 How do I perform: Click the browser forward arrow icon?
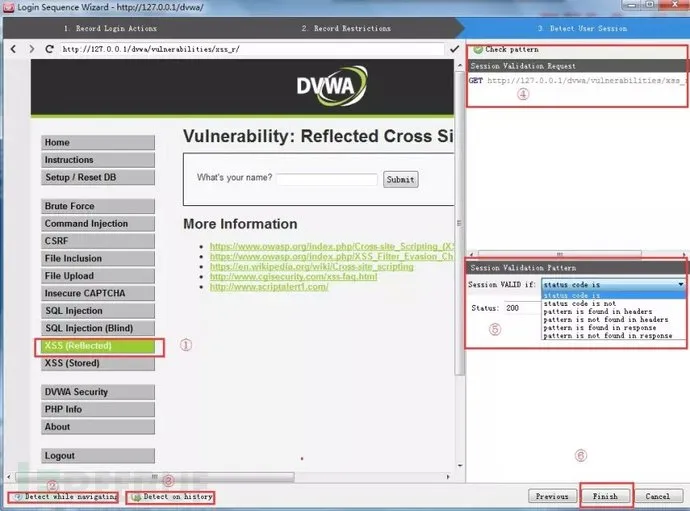click(31, 49)
